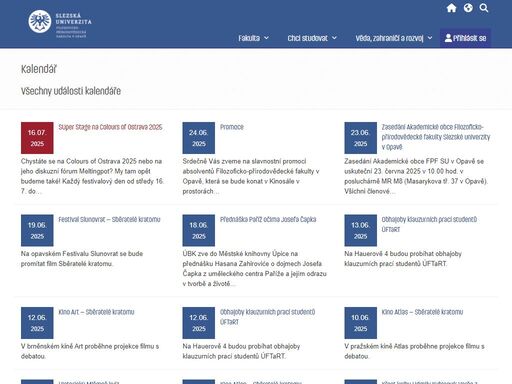This screenshot has width=512, height=384.
Task: Expand Věda, zahraničí a rozvoj chevron
Action: tap(430, 38)
